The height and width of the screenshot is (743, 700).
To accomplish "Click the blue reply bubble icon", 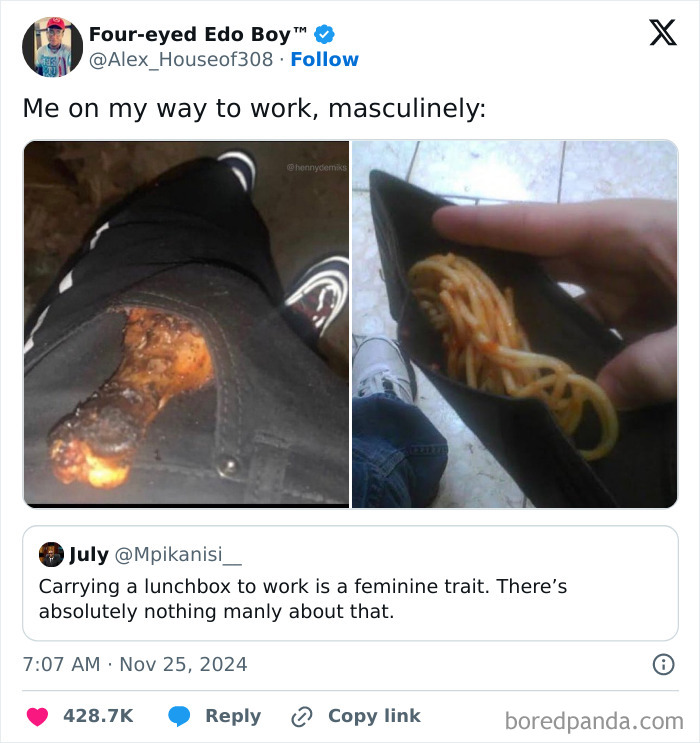I will coord(179,716).
